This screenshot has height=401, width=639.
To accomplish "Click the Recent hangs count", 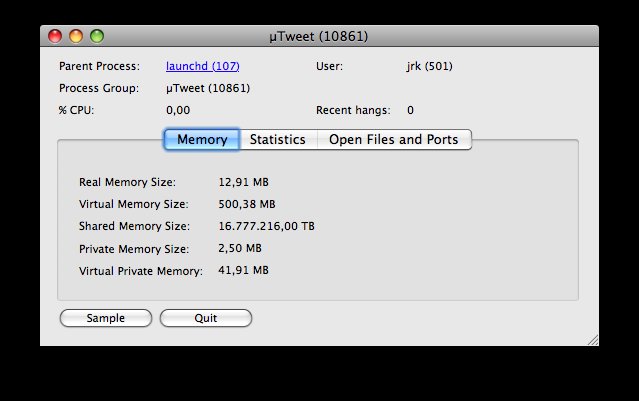I will point(410,110).
